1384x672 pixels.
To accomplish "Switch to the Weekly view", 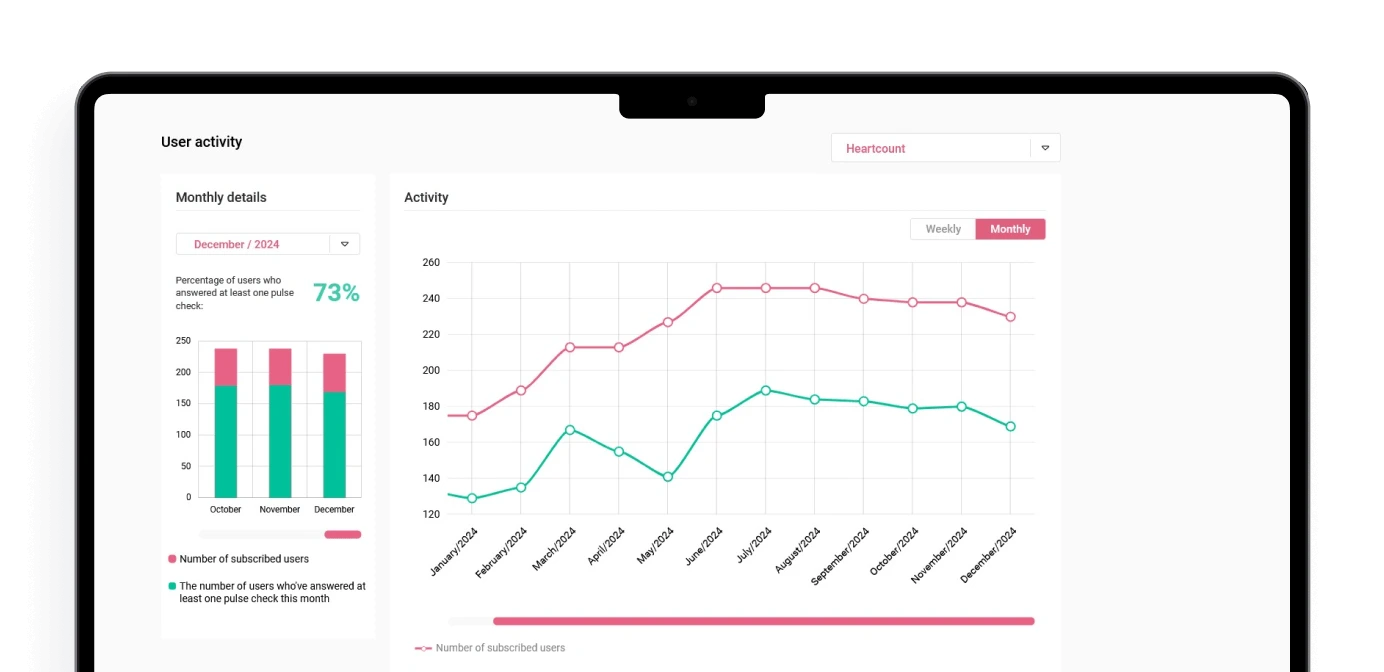I will click(x=942, y=229).
